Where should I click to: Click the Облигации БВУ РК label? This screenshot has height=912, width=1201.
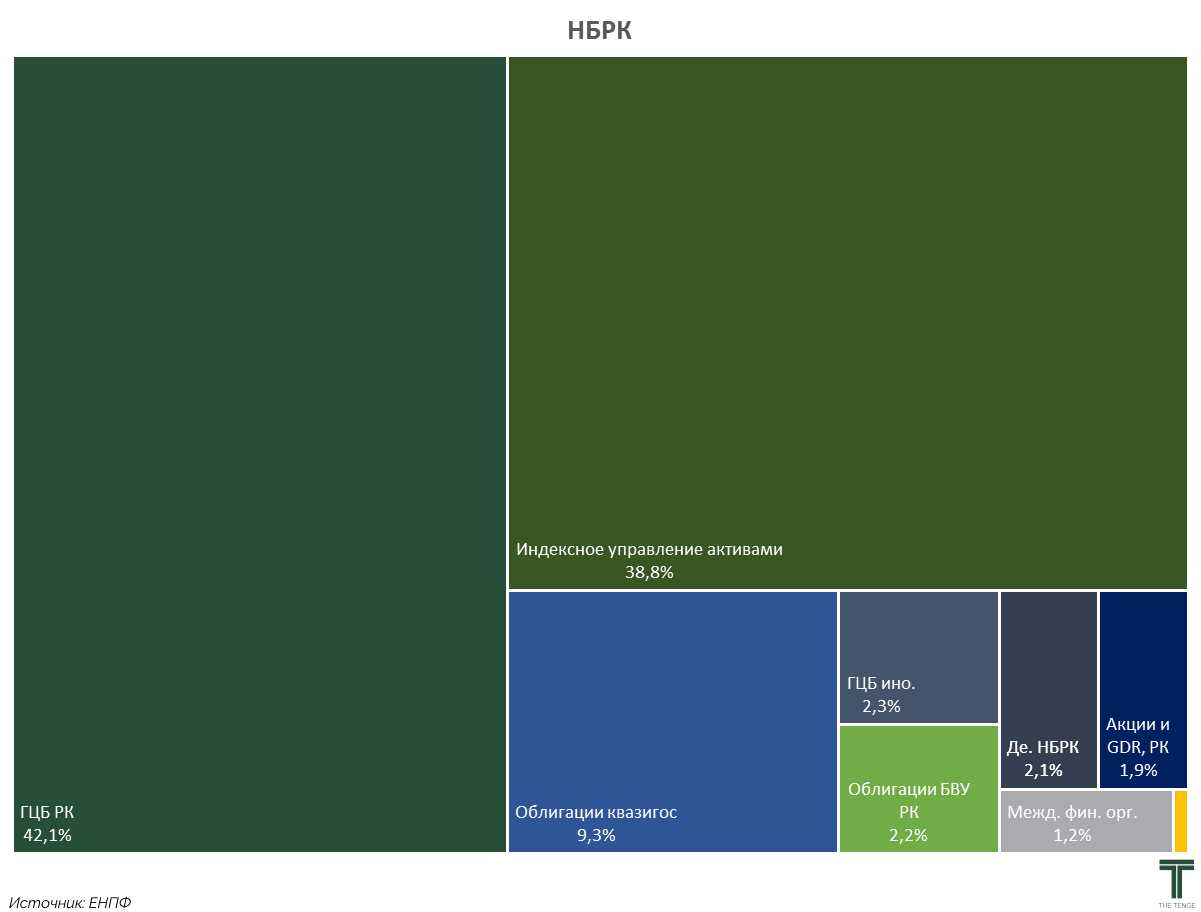(x=908, y=800)
